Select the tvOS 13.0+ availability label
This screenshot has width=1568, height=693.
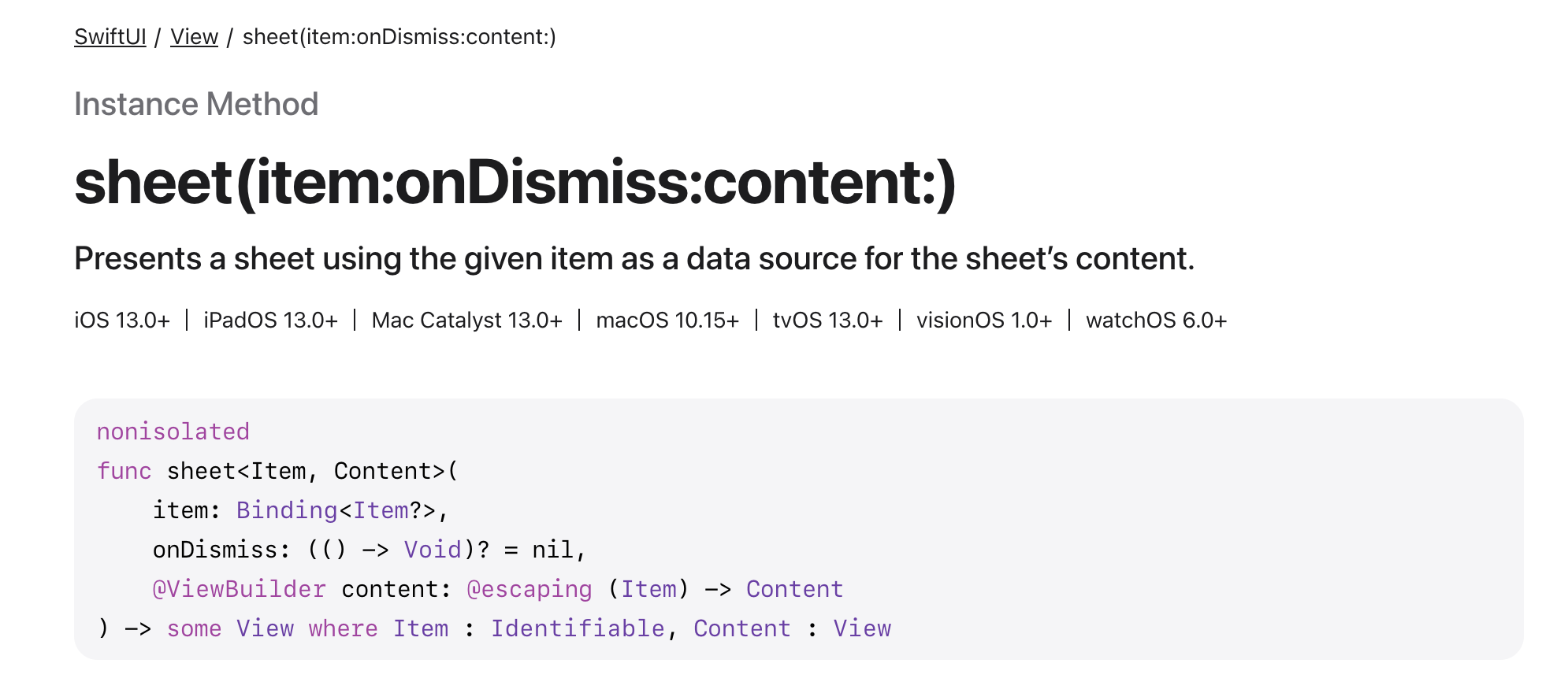pos(827,321)
